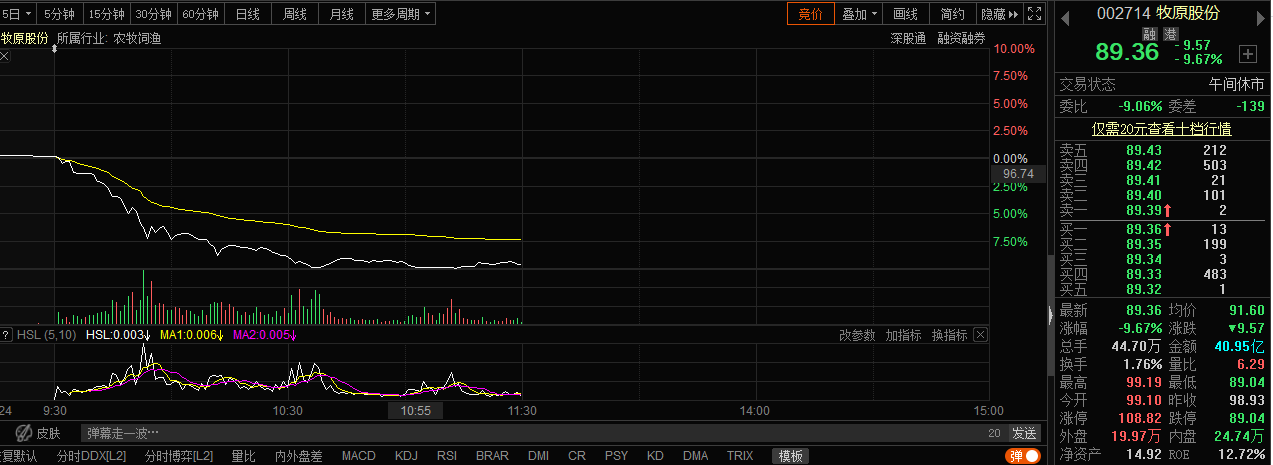The width and height of the screenshot is (1273, 465).
Task: Click the double-arrow marker above the chart
Action: click(x=54, y=47)
